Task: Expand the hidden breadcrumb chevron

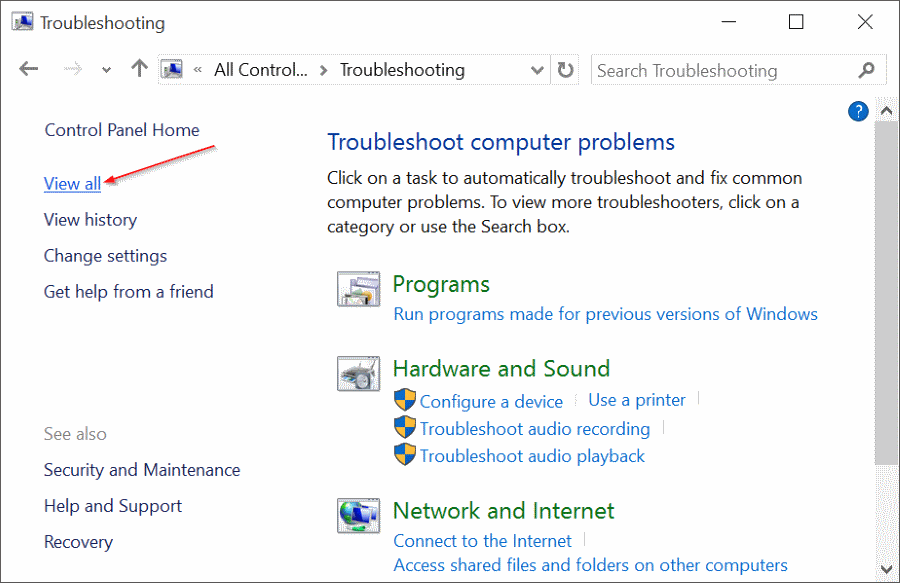Action: [x=197, y=70]
